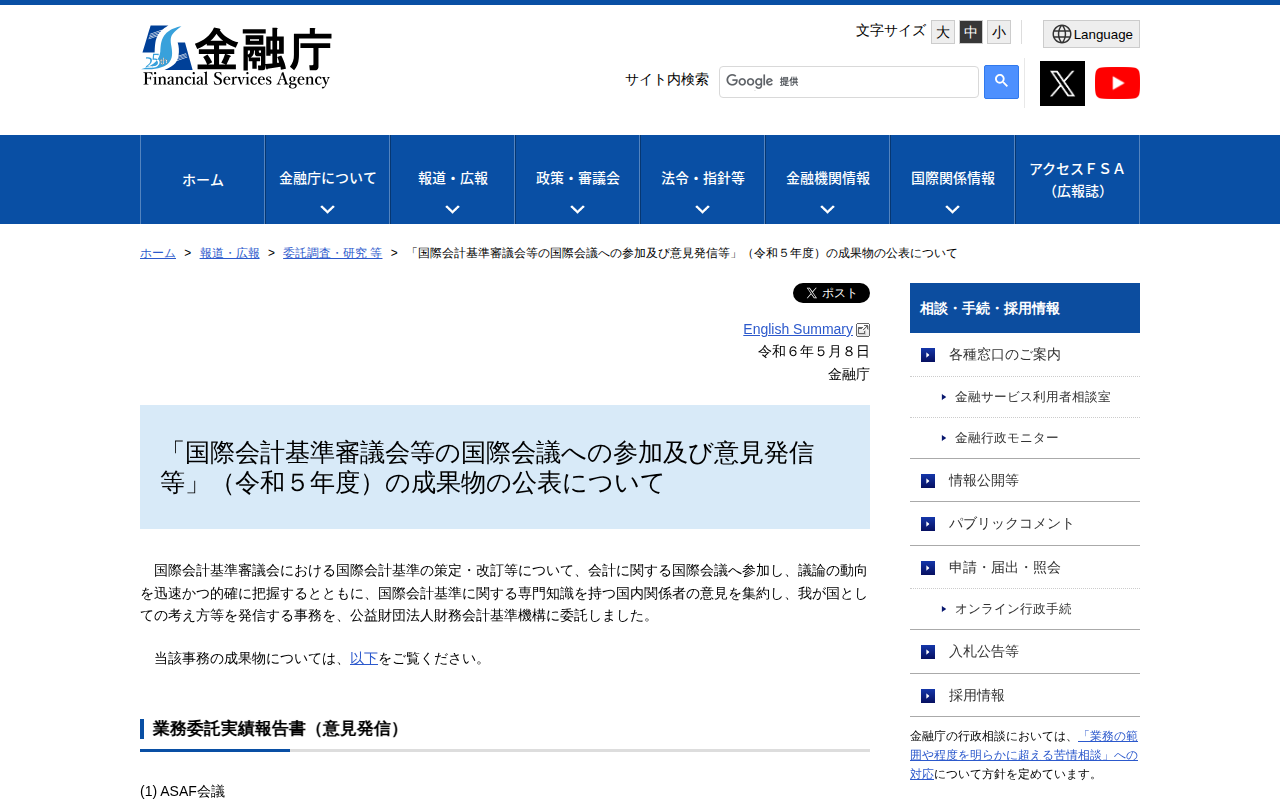
Task: Click the search magnifier button
Action: pos(1000,82)
